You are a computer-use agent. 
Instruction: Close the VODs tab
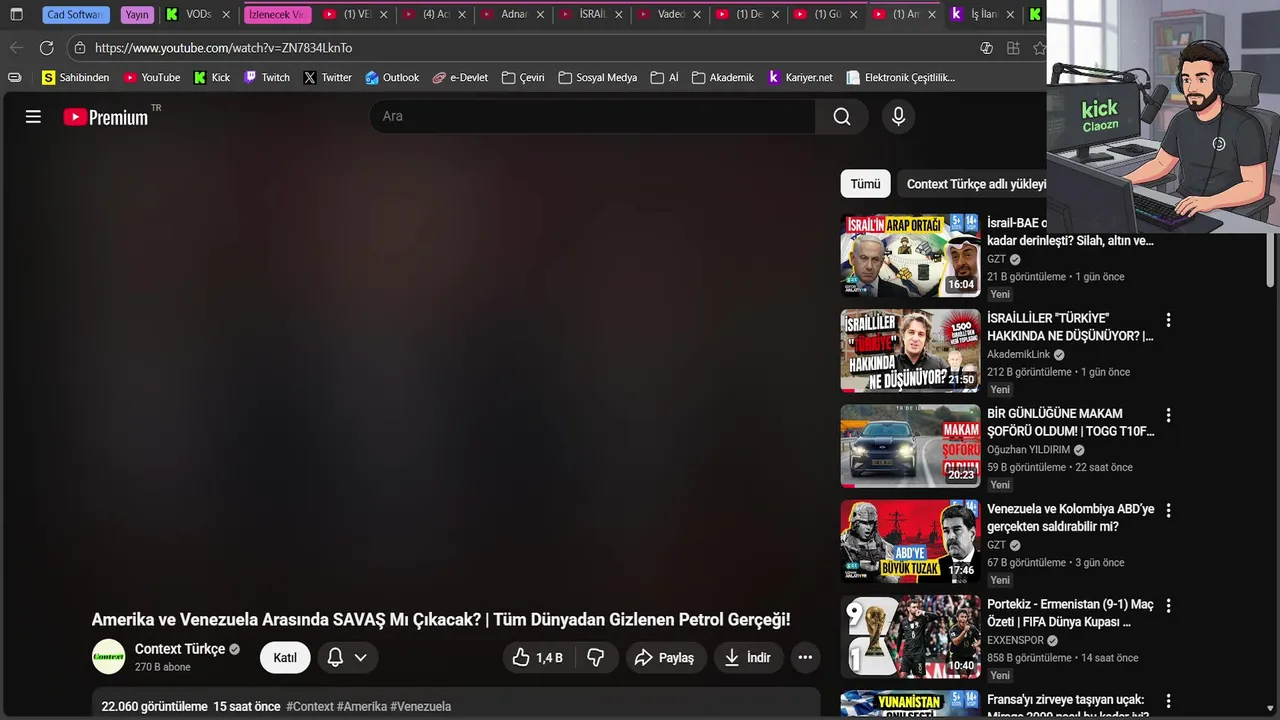click(x=226, y=15)
